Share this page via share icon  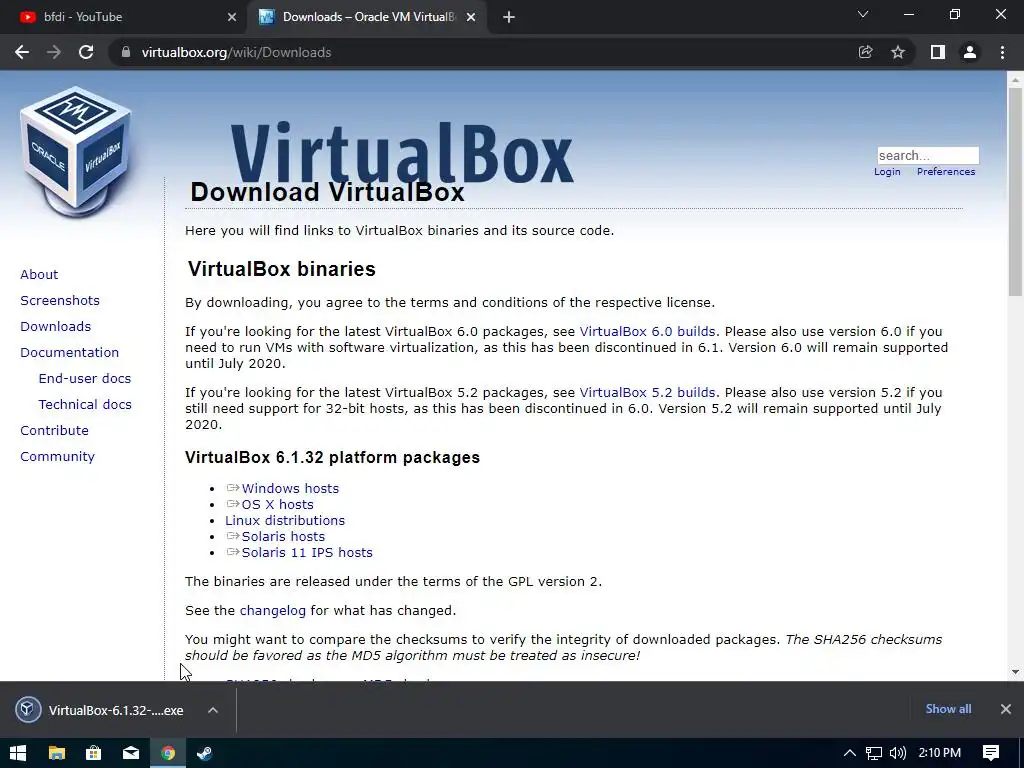(865, 52)
